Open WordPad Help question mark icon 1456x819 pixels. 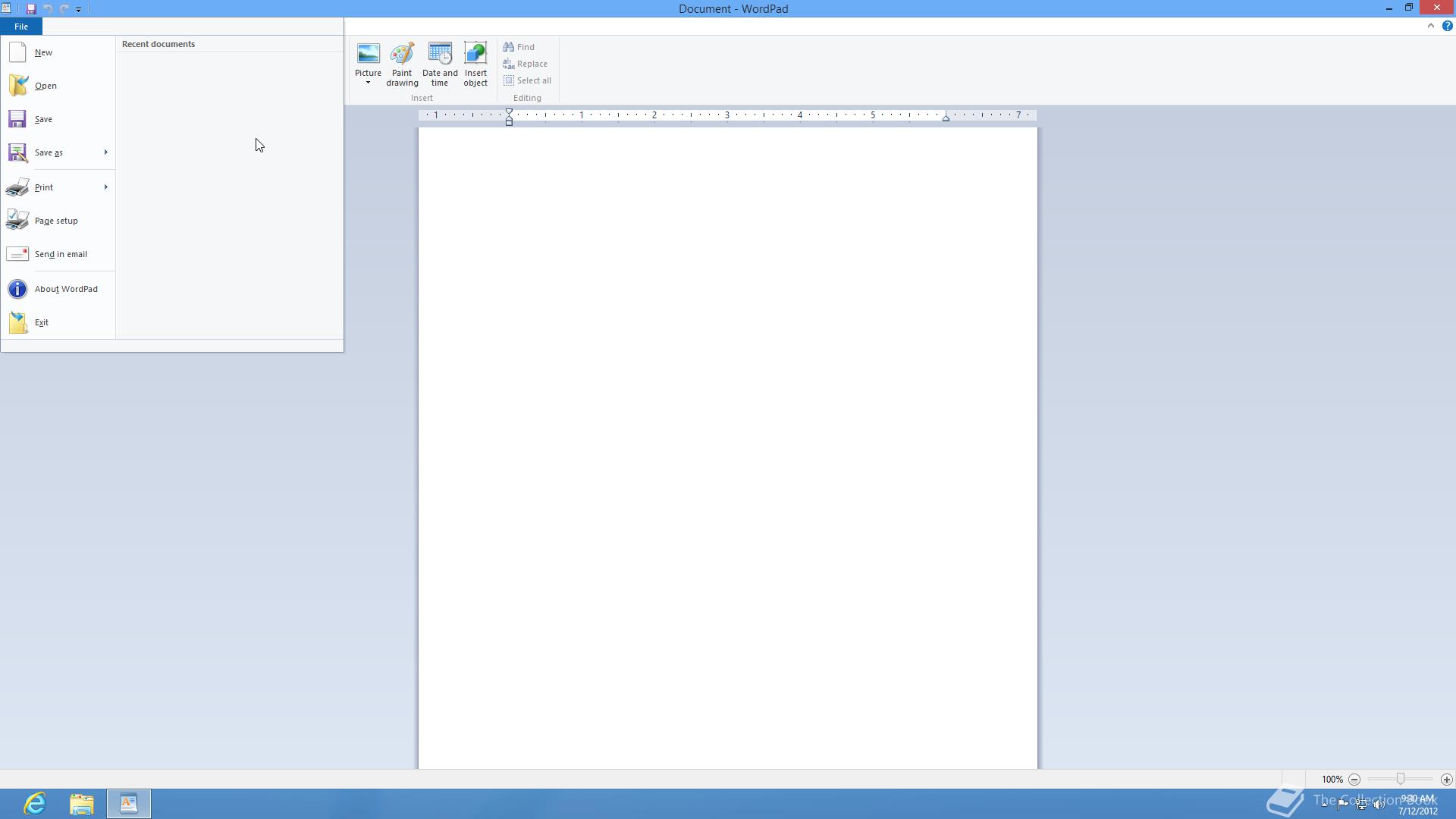click(x=1447, y=26)
